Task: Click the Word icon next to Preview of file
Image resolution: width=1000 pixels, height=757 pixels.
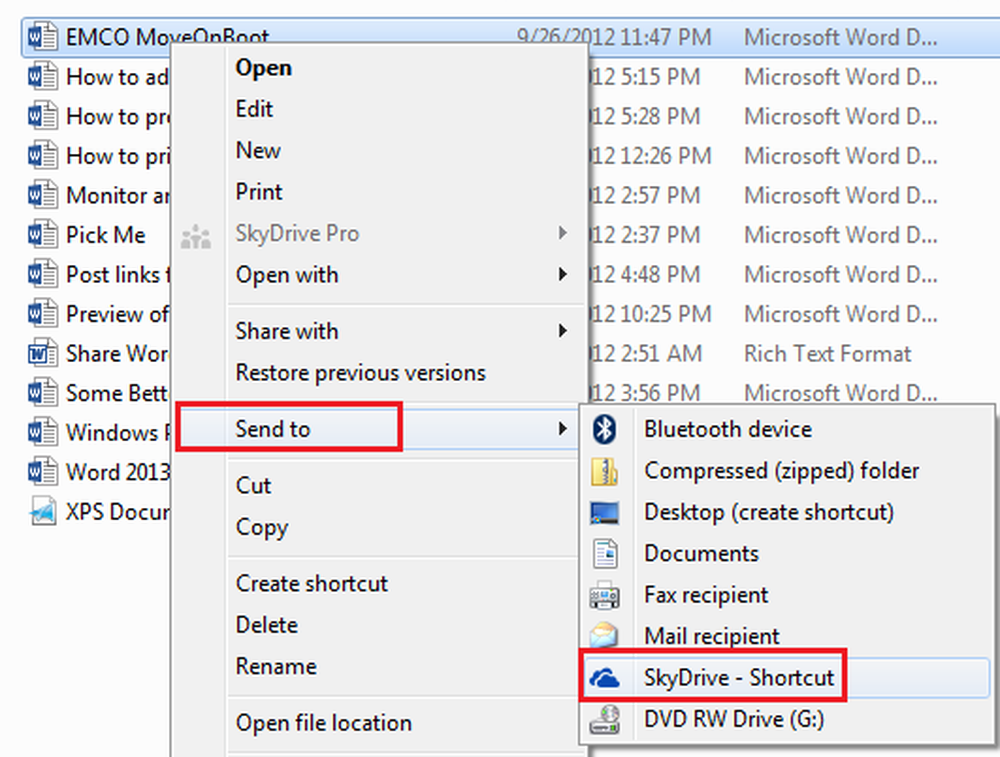Action: pyautogui.click(x=43, y=314)
